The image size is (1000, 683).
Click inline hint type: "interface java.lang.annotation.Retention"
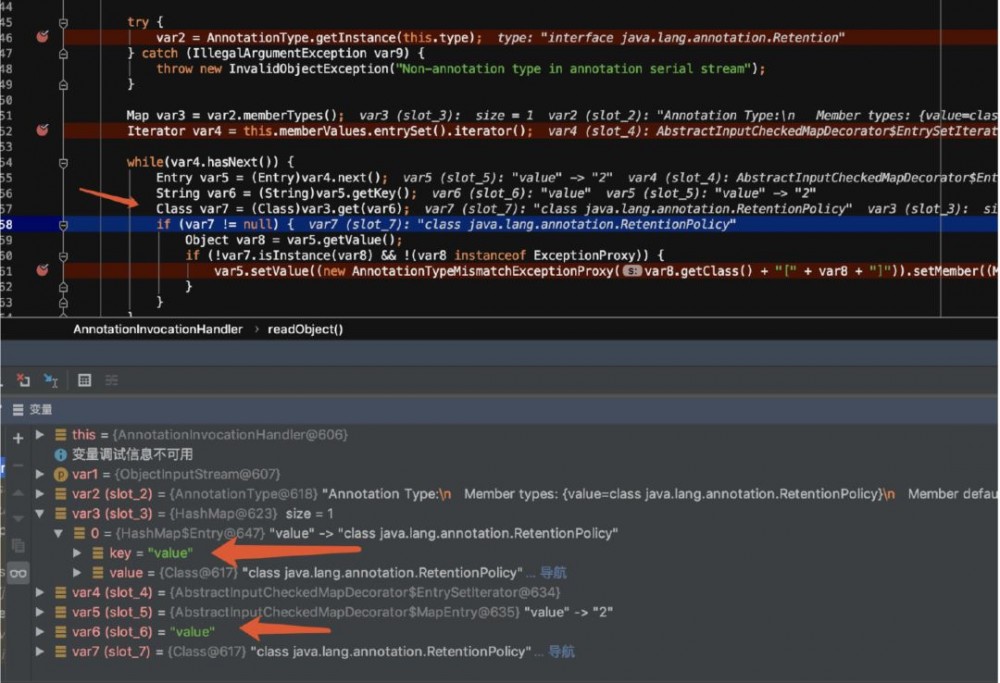671,38
